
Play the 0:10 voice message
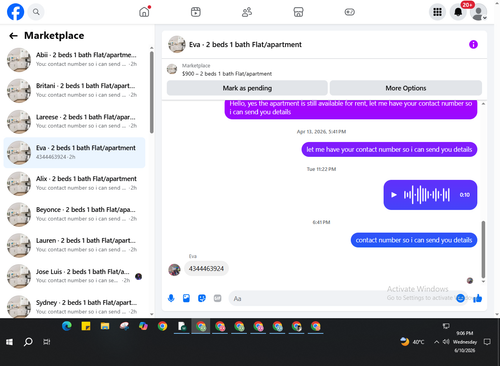(x=394, y=195)
